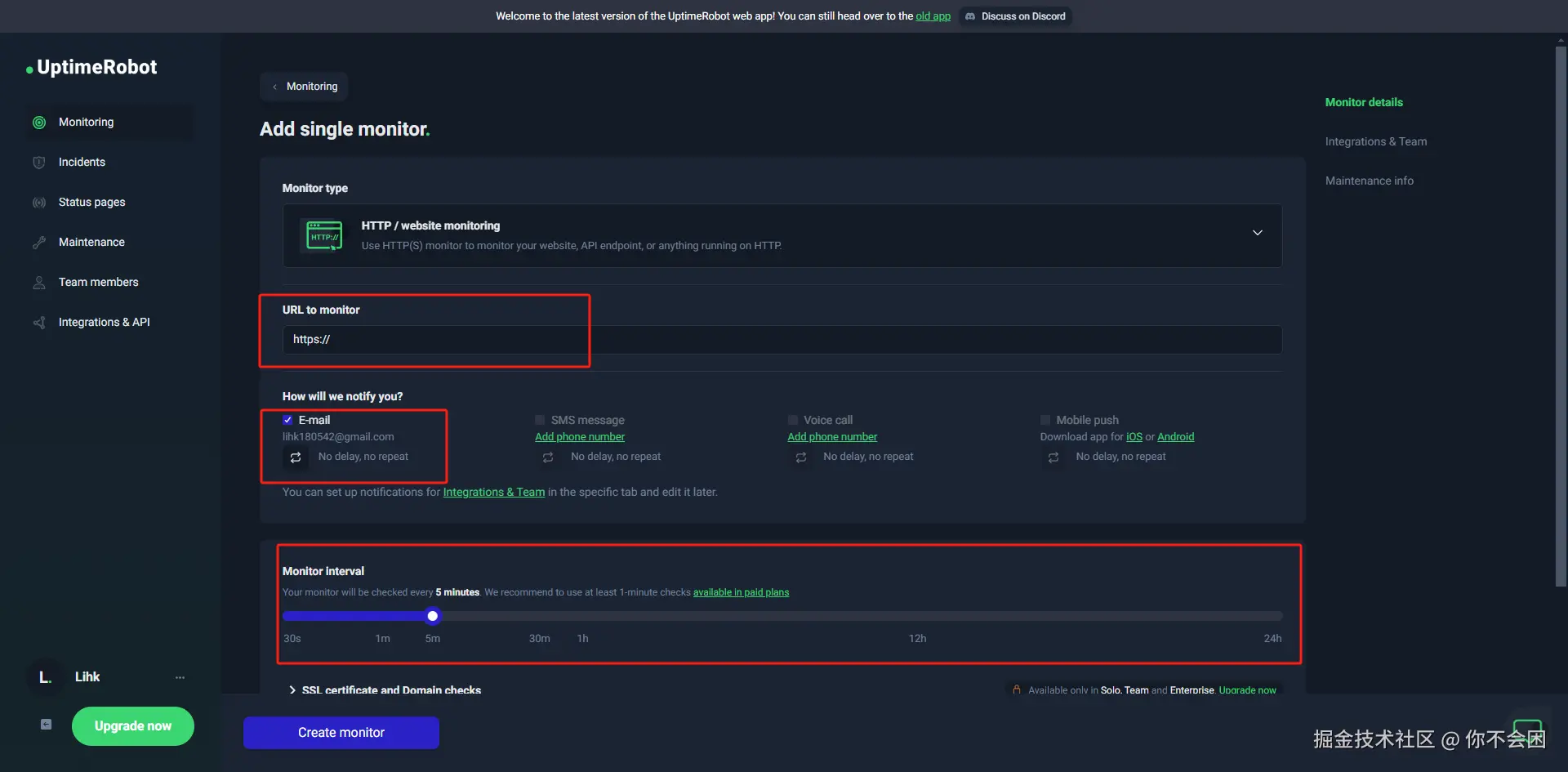
Task: Switch to Integrations & Team section tab
Action: coord(1376,141)
